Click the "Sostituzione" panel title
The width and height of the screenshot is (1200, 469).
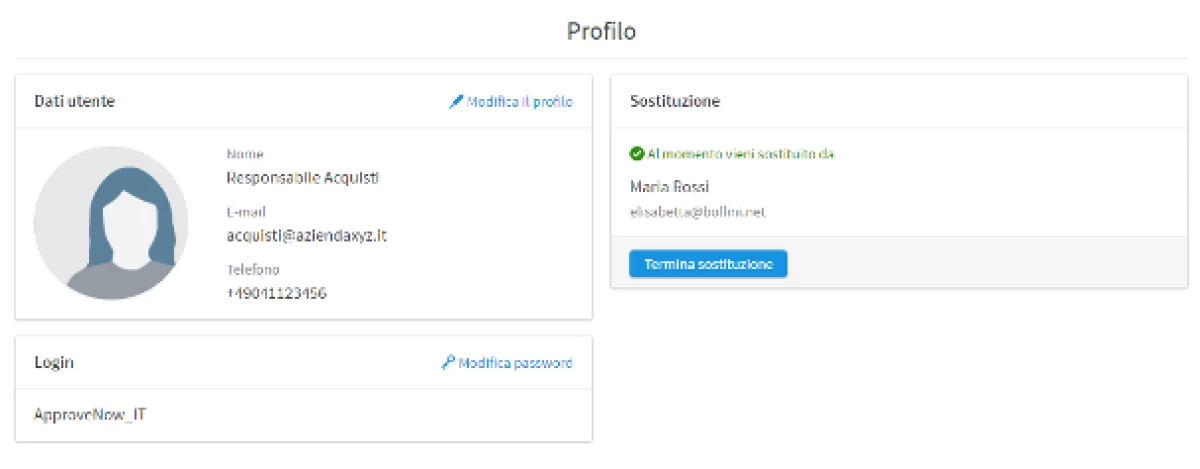coord(675,102)
